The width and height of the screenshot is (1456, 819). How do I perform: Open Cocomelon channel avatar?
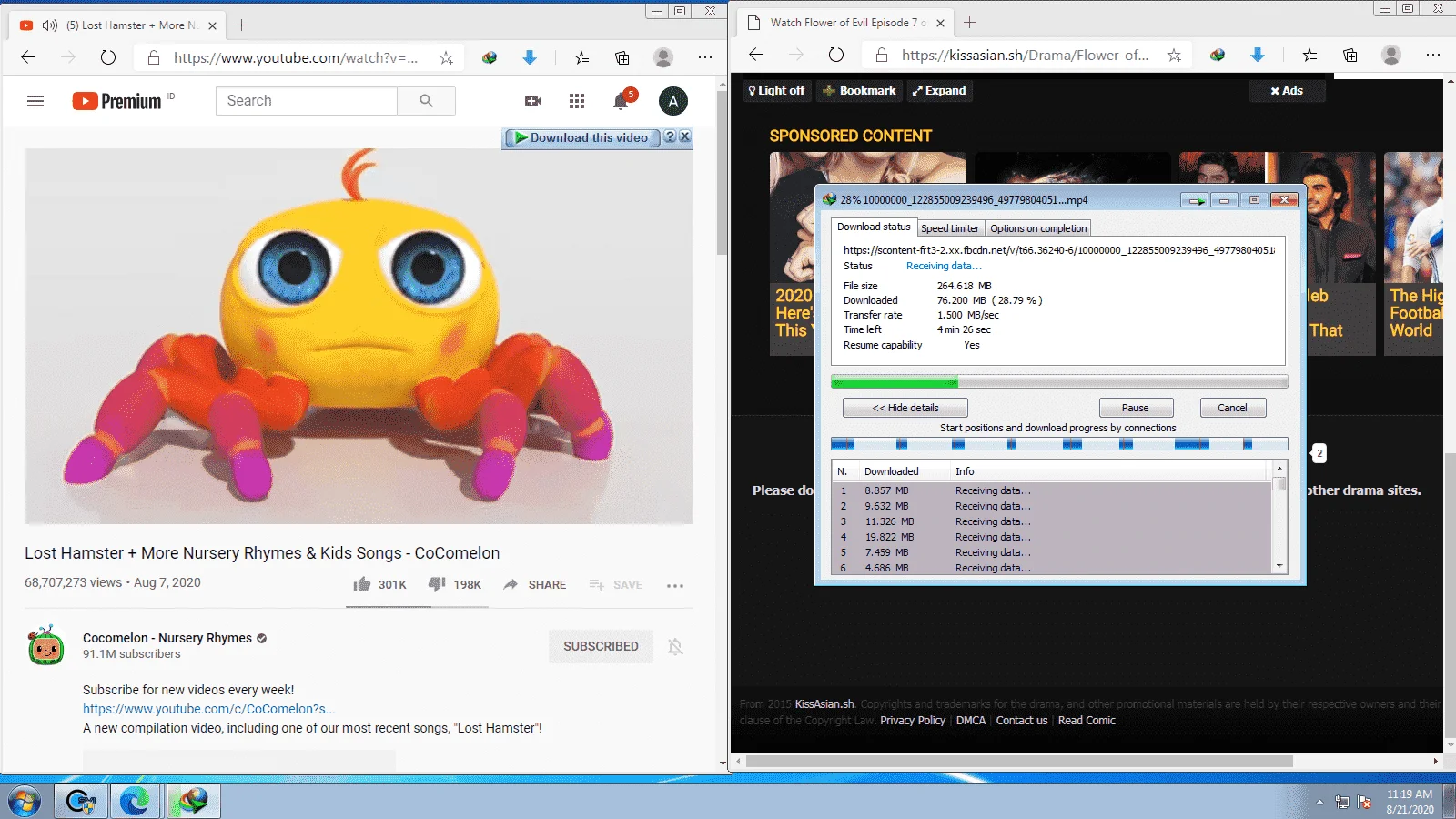46,645
